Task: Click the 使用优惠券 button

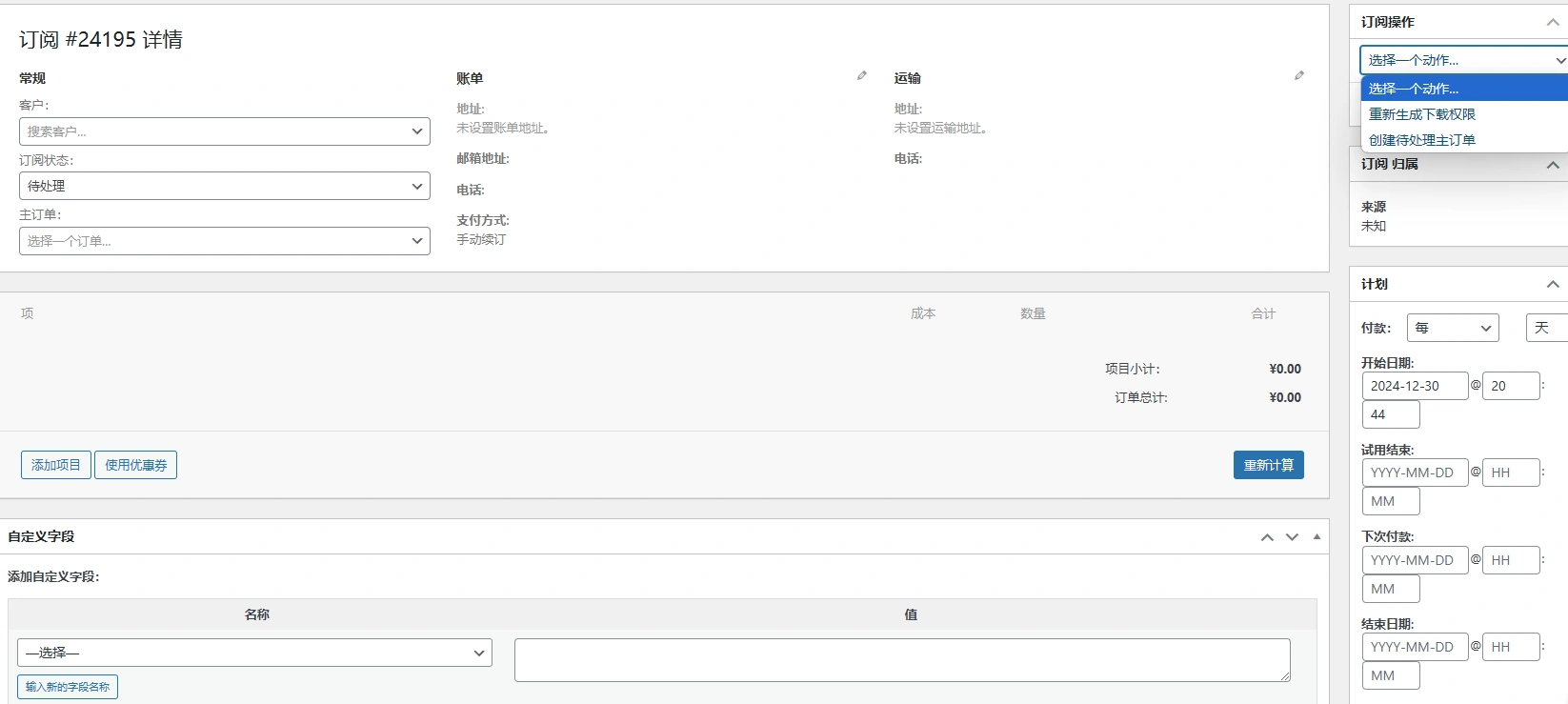Action: [135, 465]
